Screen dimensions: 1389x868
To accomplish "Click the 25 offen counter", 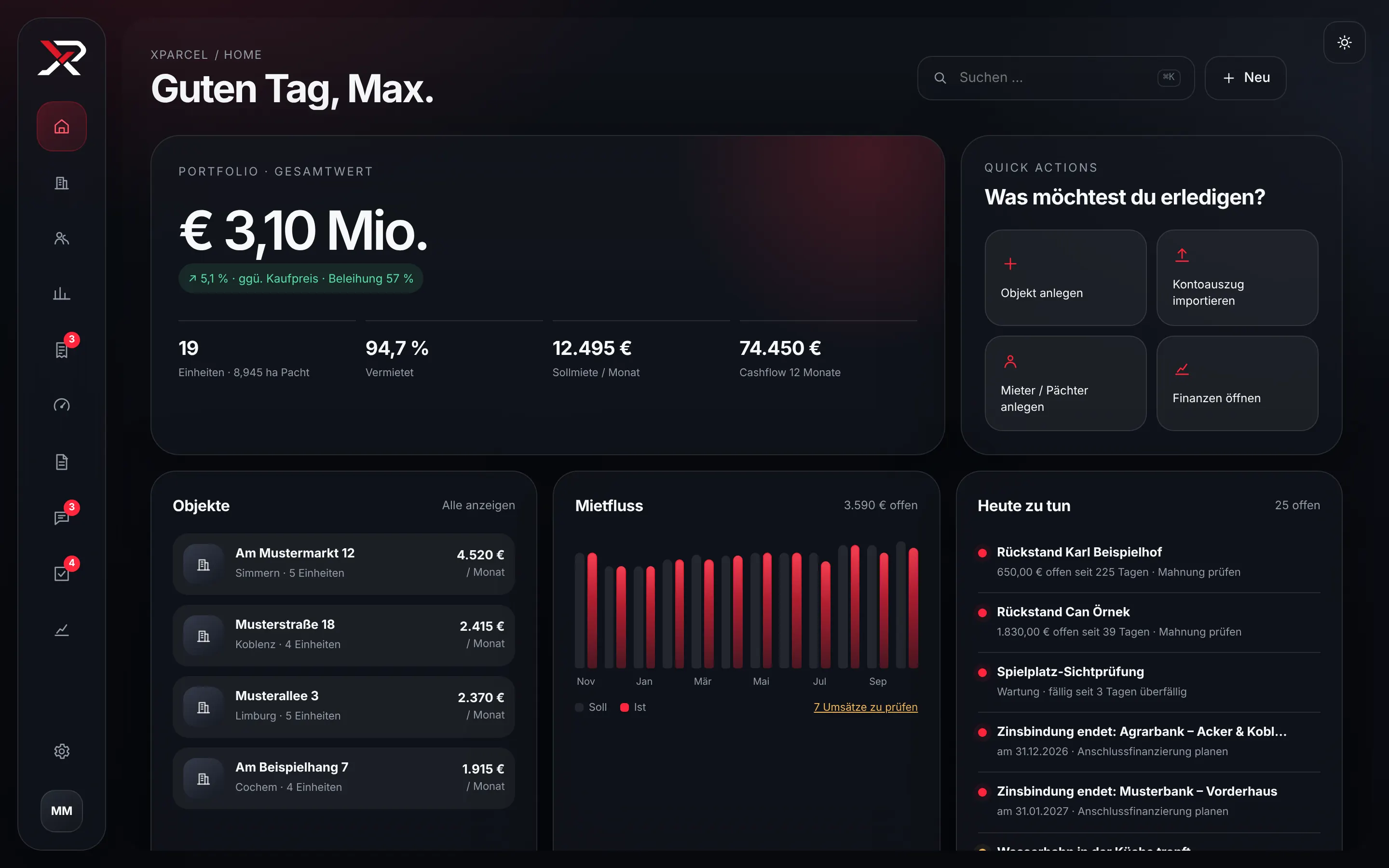I will [1297, 505].
